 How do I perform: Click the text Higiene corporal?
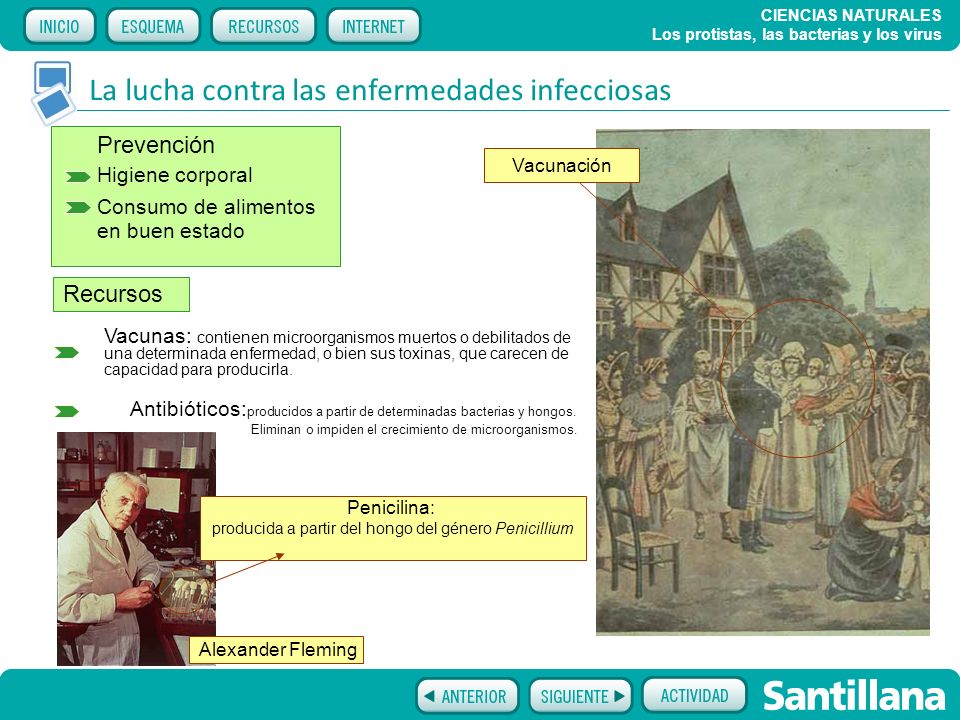click(174, 176)
